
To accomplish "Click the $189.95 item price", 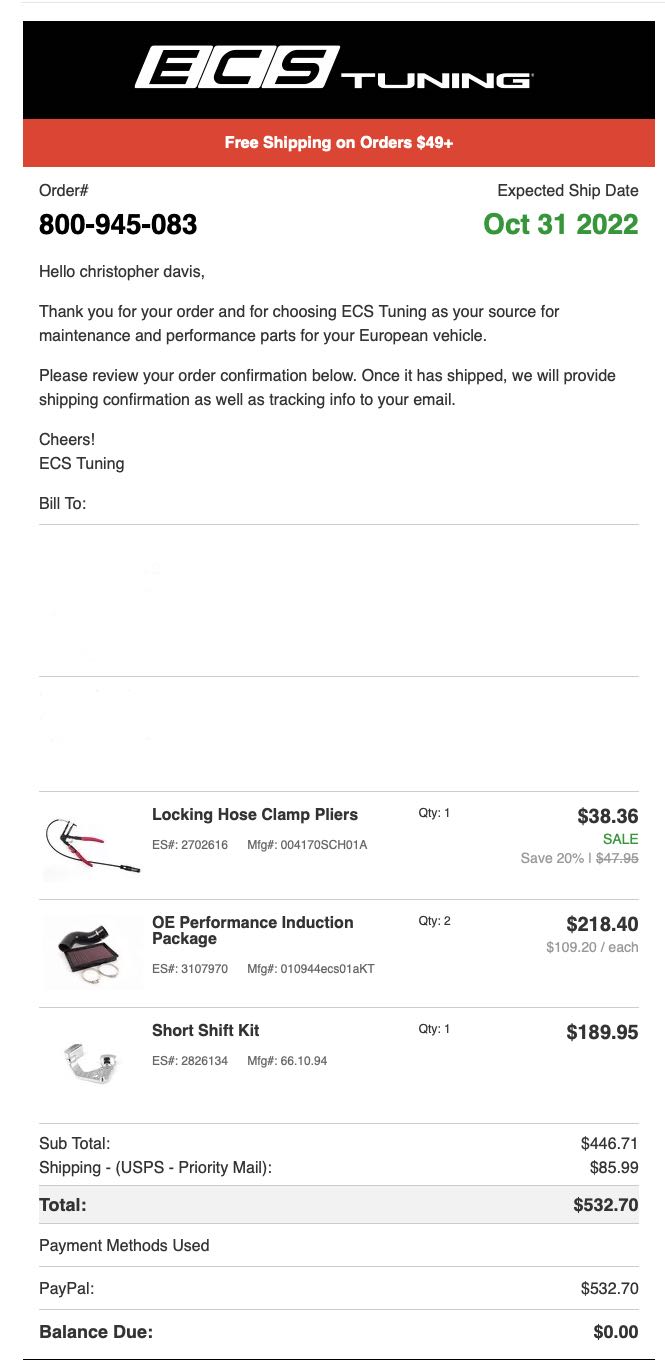I will pyautogui.click(x=601, y=1033).
